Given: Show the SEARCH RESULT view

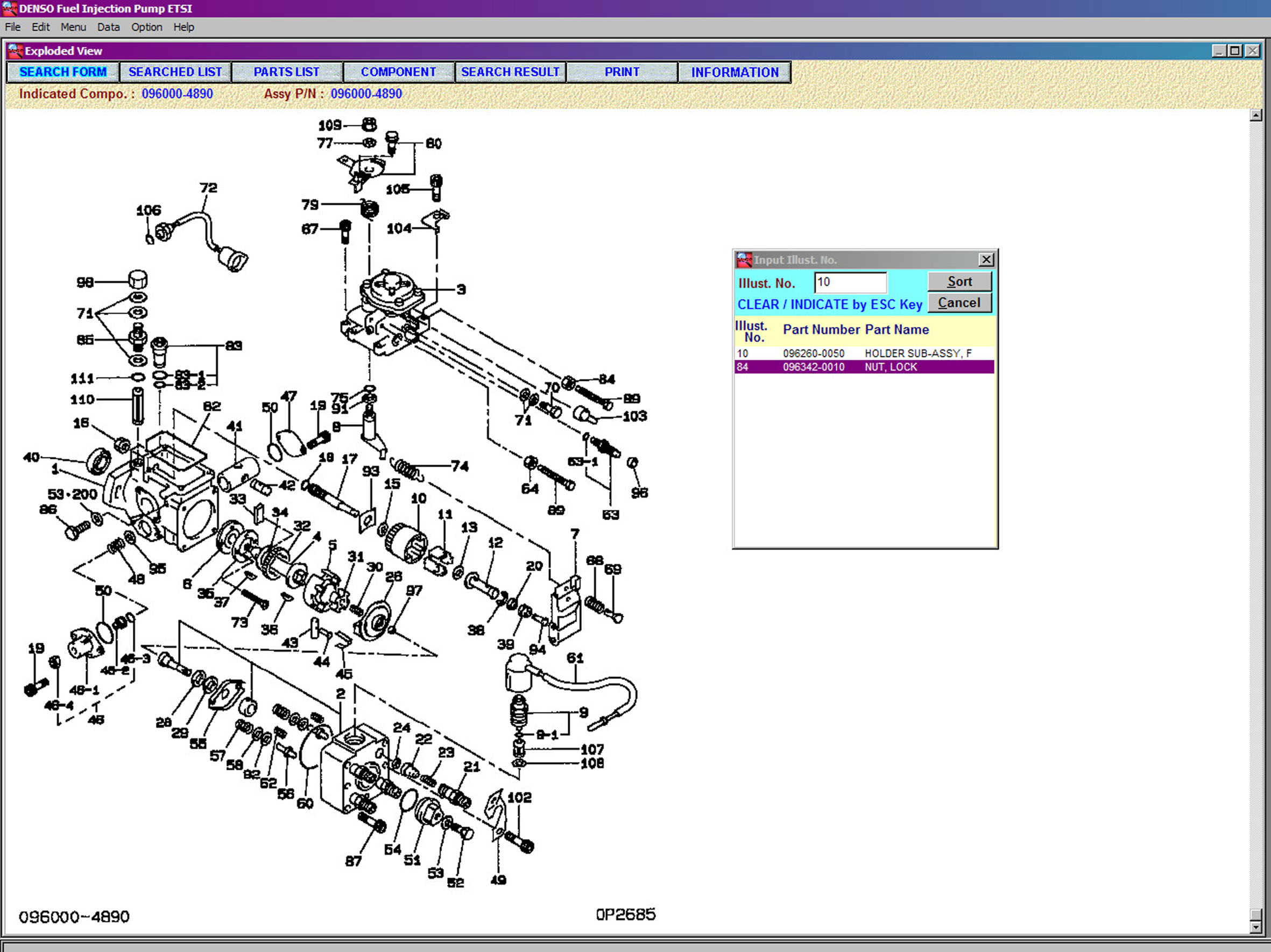Looking at the screenshot, I should [x=510, y=72].
